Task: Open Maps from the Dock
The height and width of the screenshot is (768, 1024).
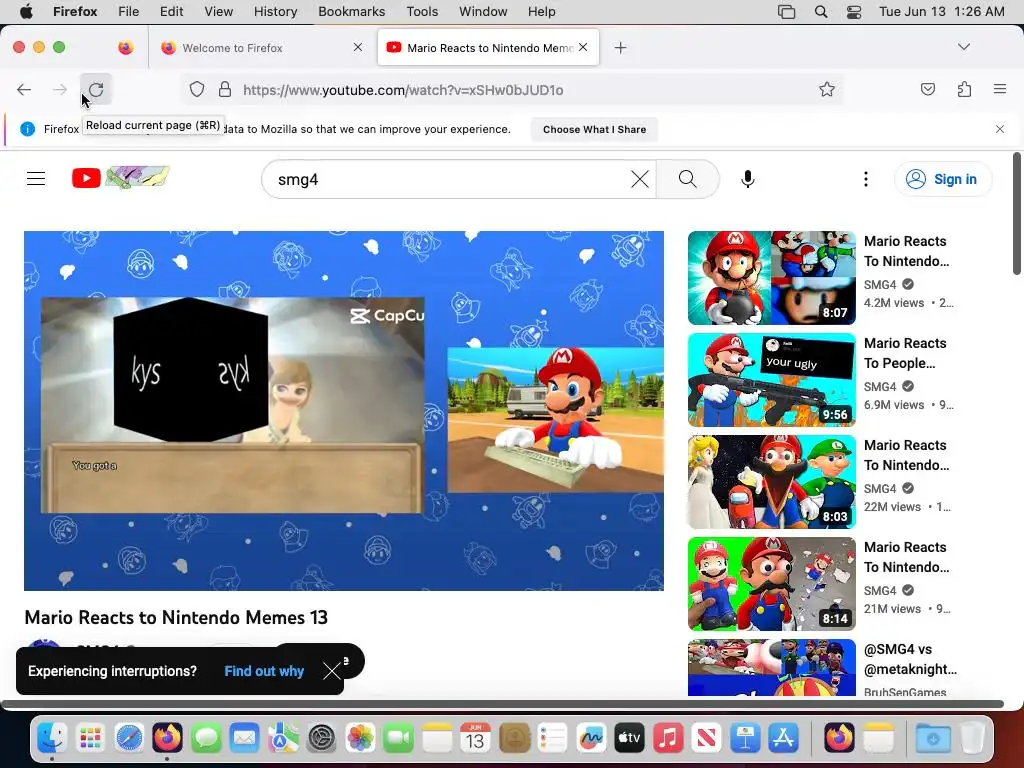Action: click(x=283, y=738)
